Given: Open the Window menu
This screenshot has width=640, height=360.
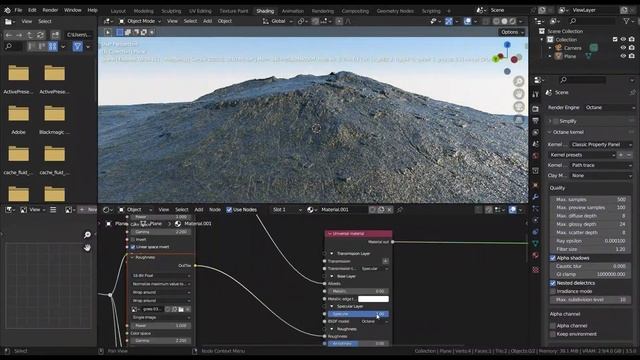Looking at the screenshot, I should [x=73, y=10].
